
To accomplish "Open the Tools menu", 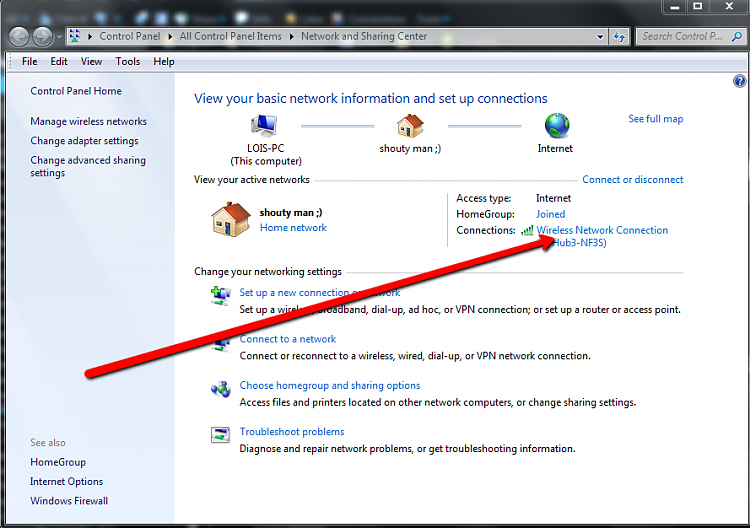I will [128, 62].
